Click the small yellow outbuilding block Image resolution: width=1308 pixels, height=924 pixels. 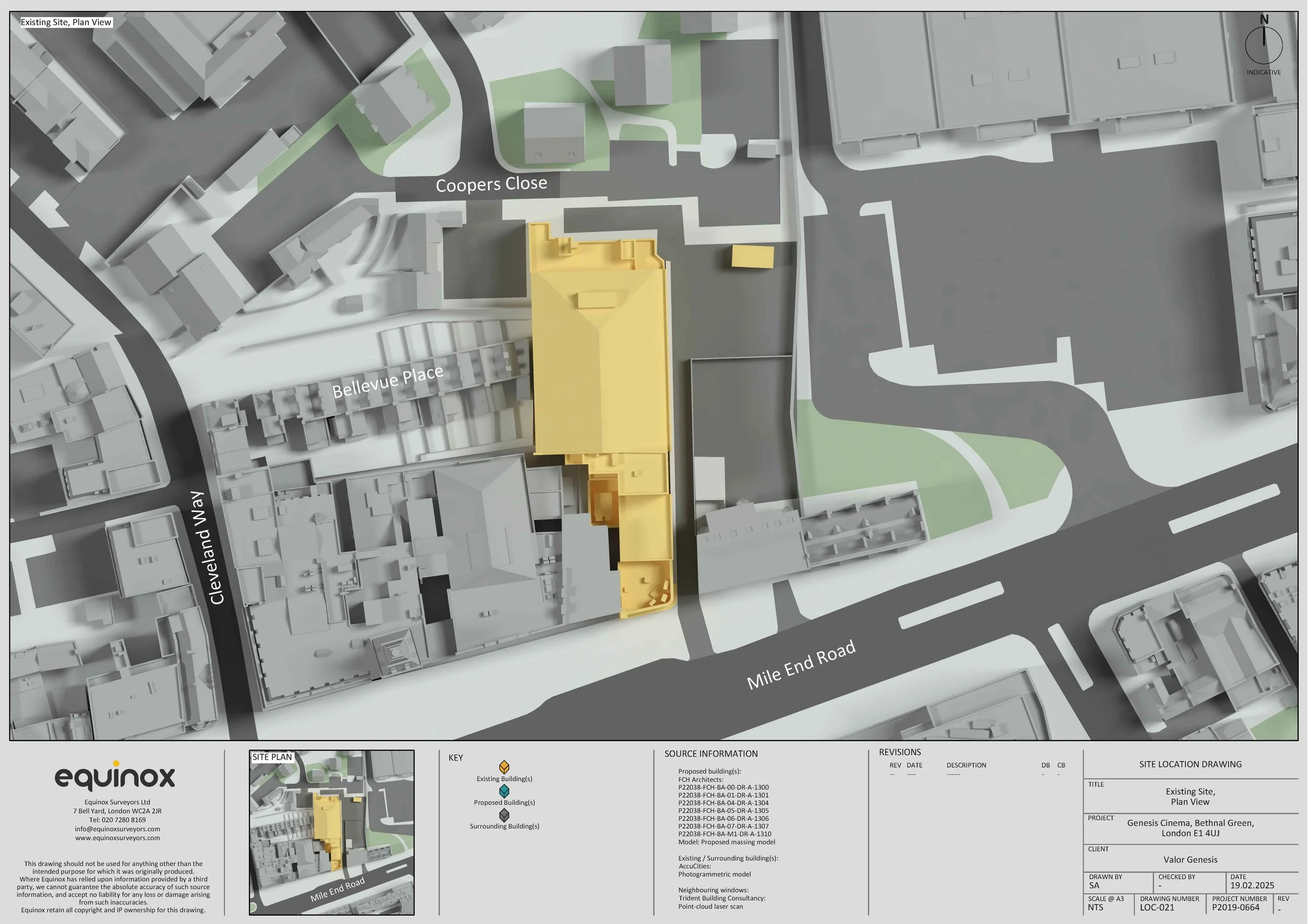(752, 257)
